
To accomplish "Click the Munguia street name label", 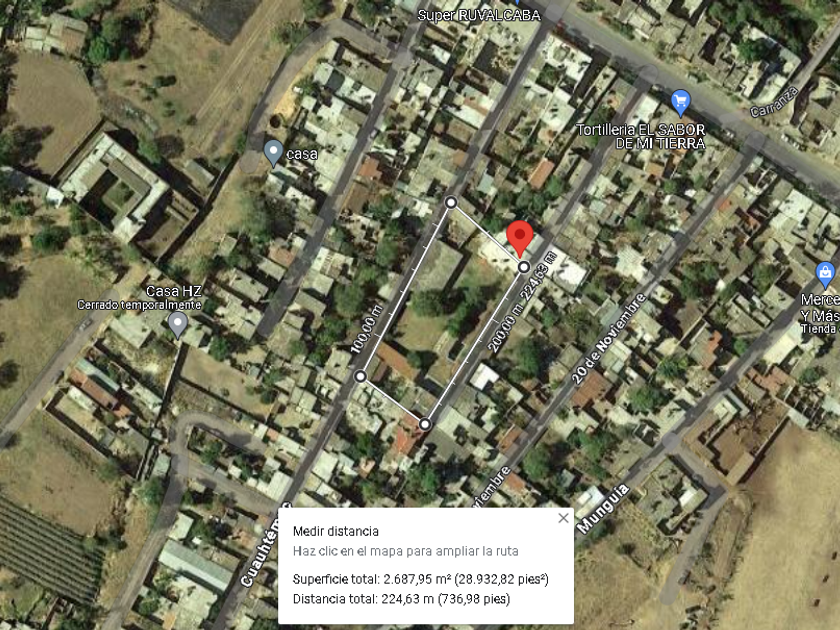I will coord(603,509).
